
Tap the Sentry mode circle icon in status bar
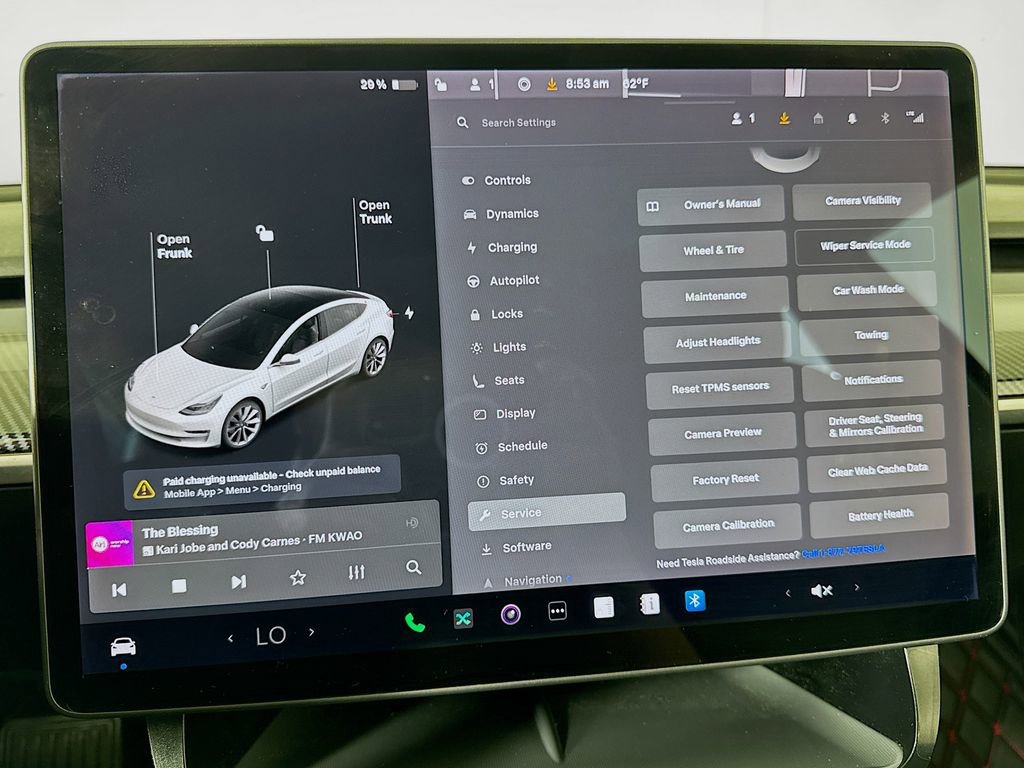[x=524, y=84]
